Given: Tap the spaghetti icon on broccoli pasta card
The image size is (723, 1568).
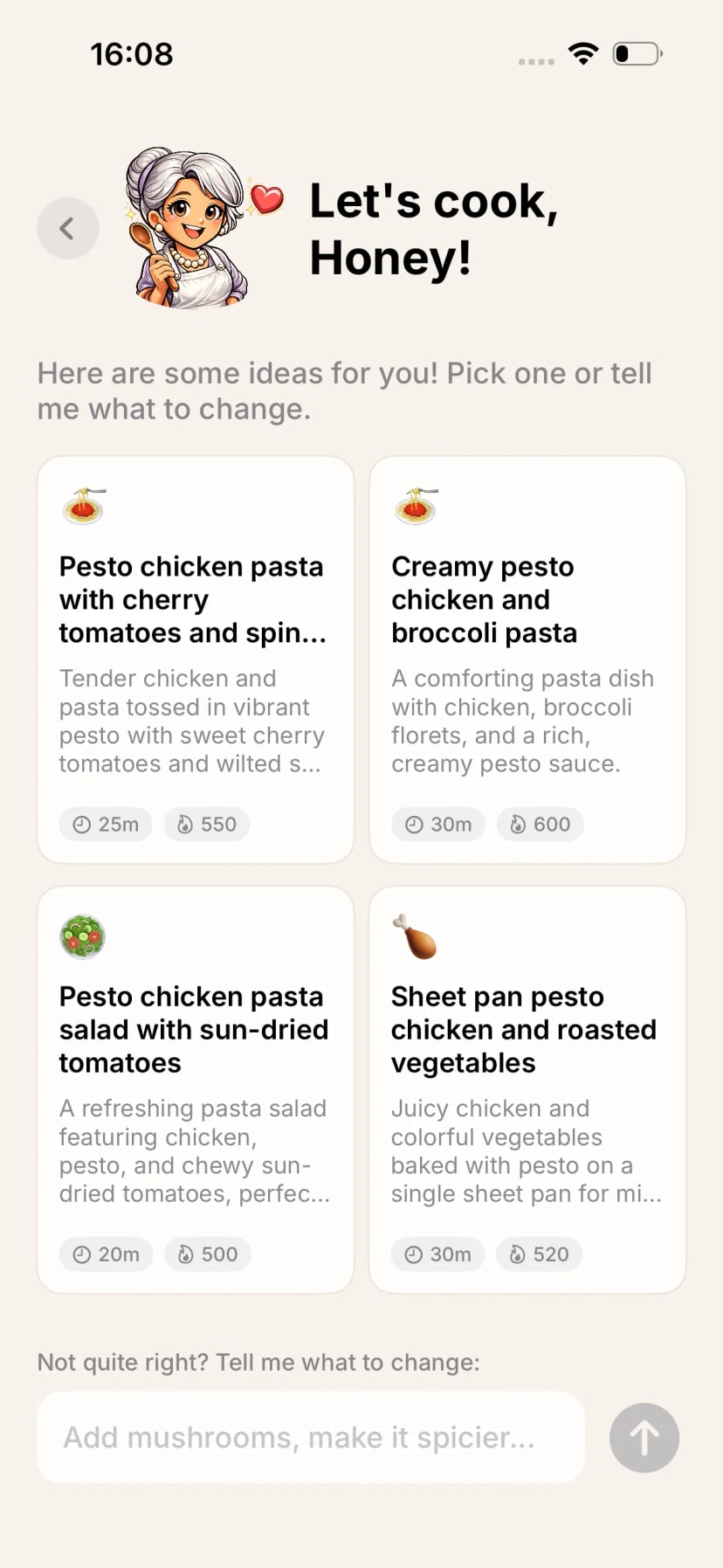Looking at the screenshot, I should 416,506.
